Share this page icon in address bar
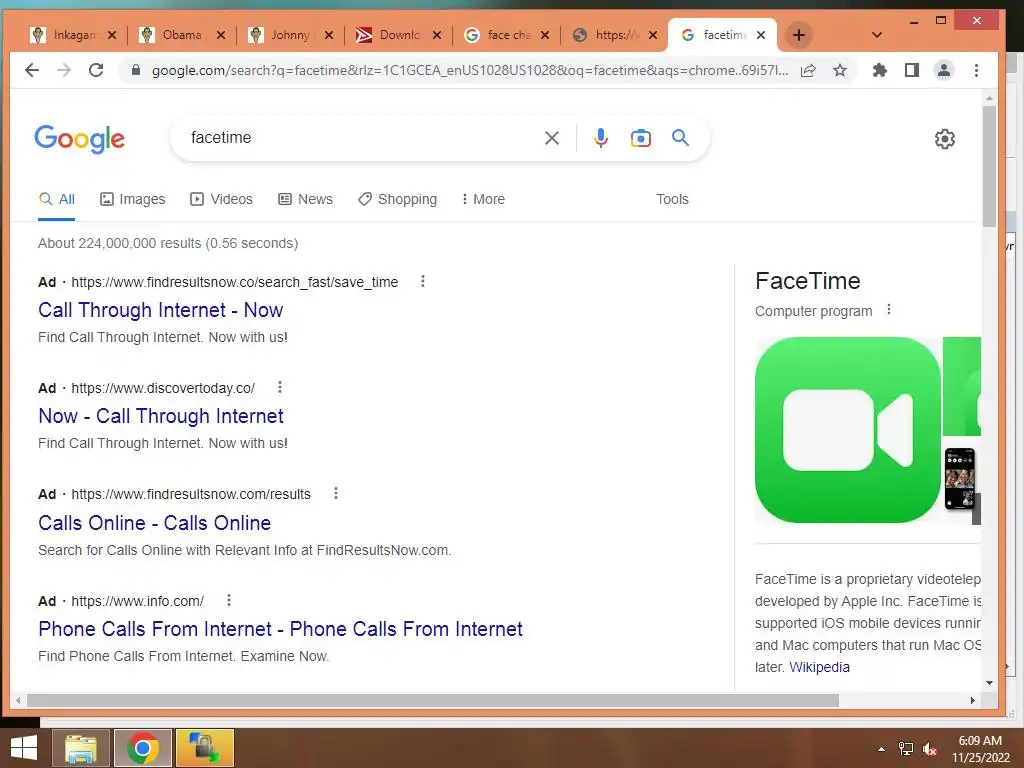Viewport: 1024px width, 768px height. point(808,71)
